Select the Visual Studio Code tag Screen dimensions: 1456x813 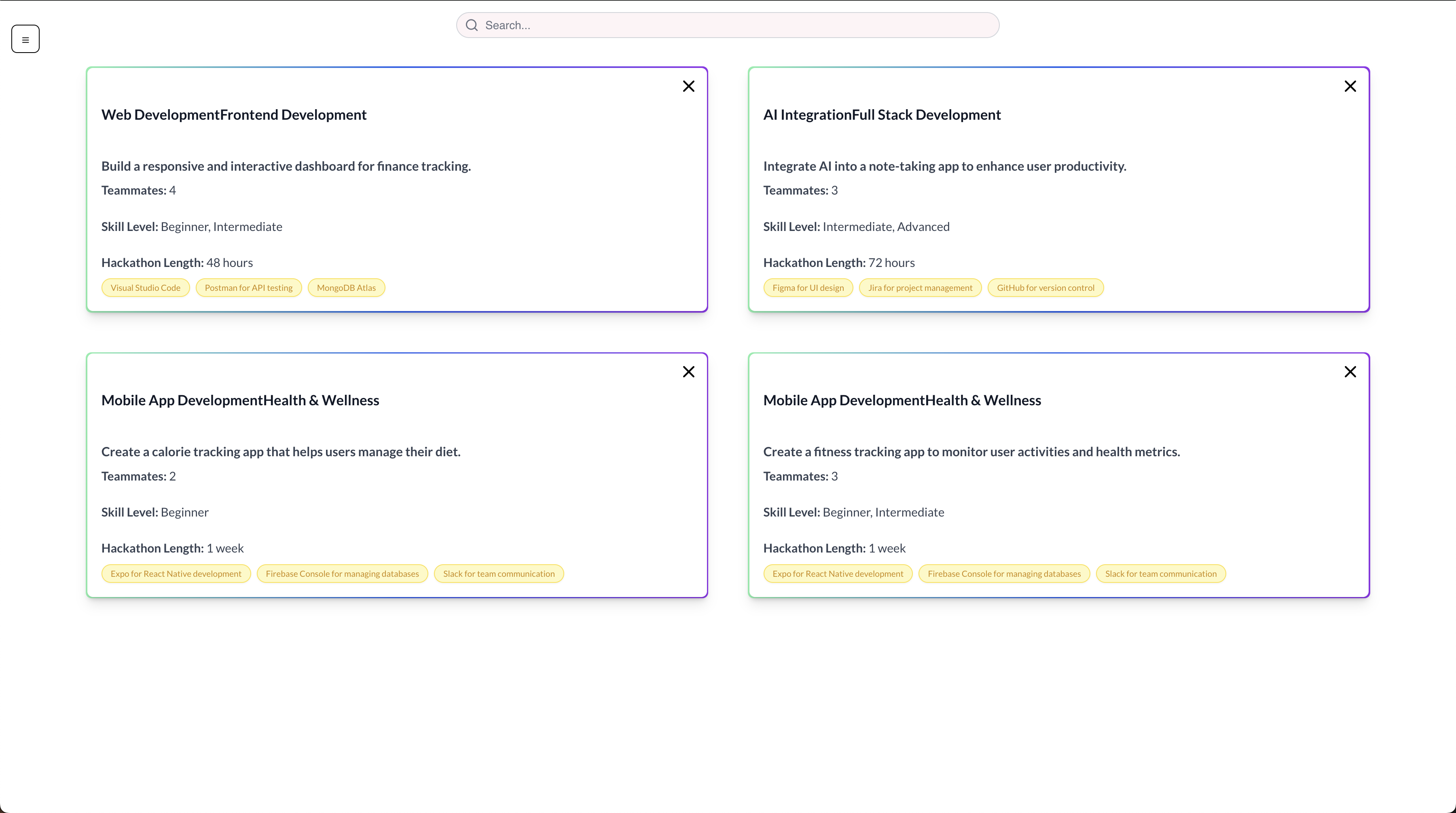click(x=145, y=288)
